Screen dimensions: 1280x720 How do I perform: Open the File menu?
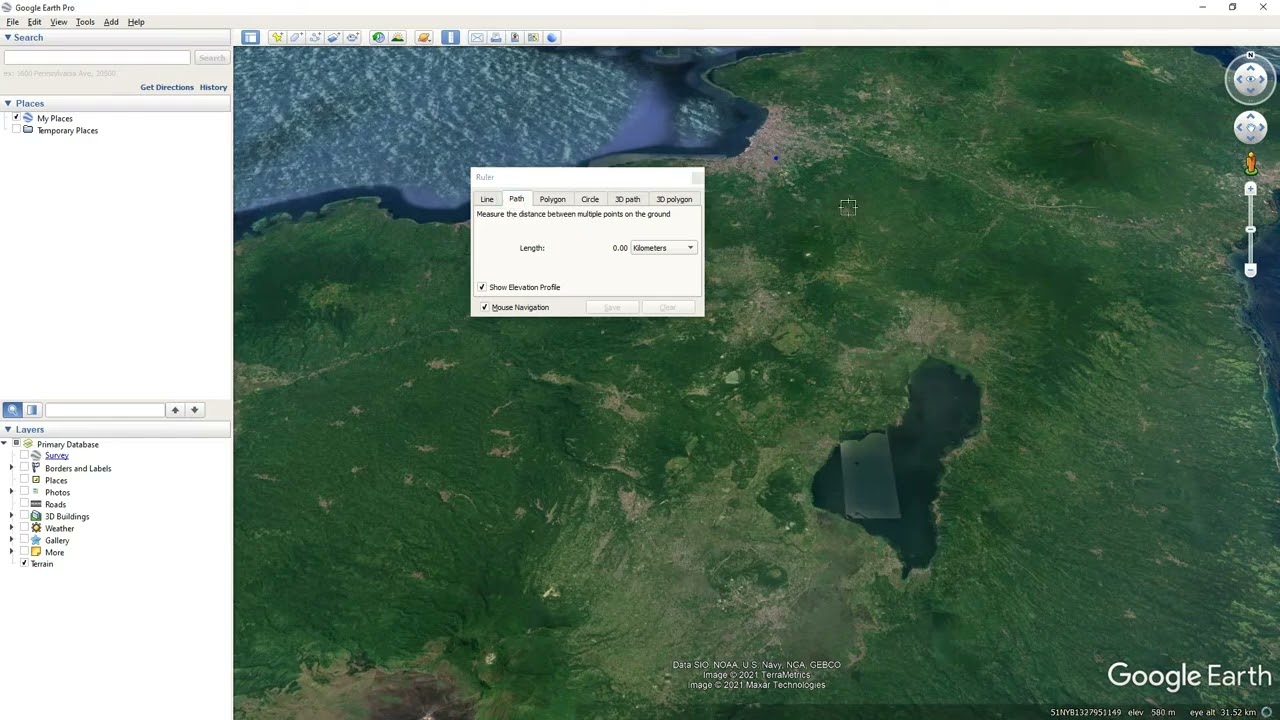click(13, 22)
